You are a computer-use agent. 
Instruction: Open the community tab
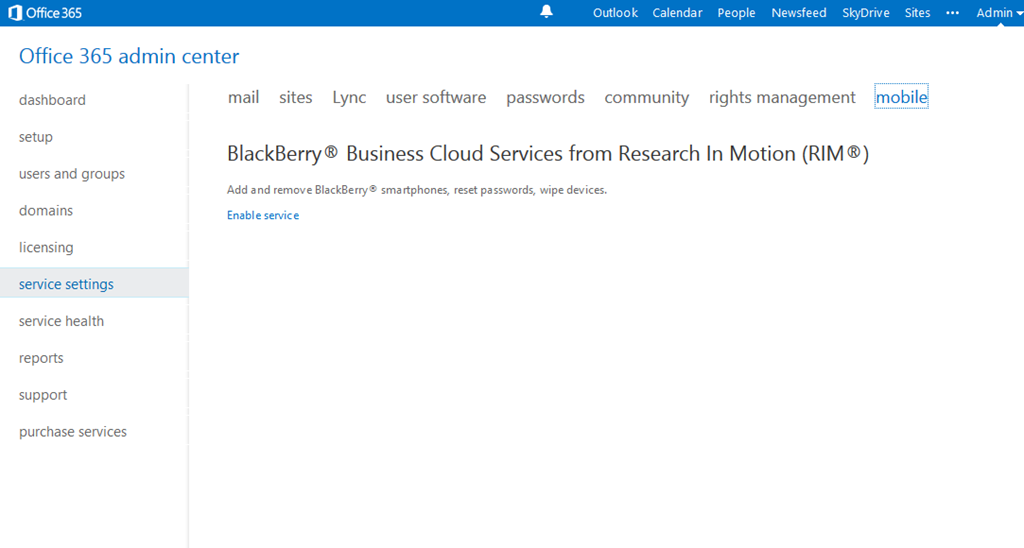click(x=647, y=97)
